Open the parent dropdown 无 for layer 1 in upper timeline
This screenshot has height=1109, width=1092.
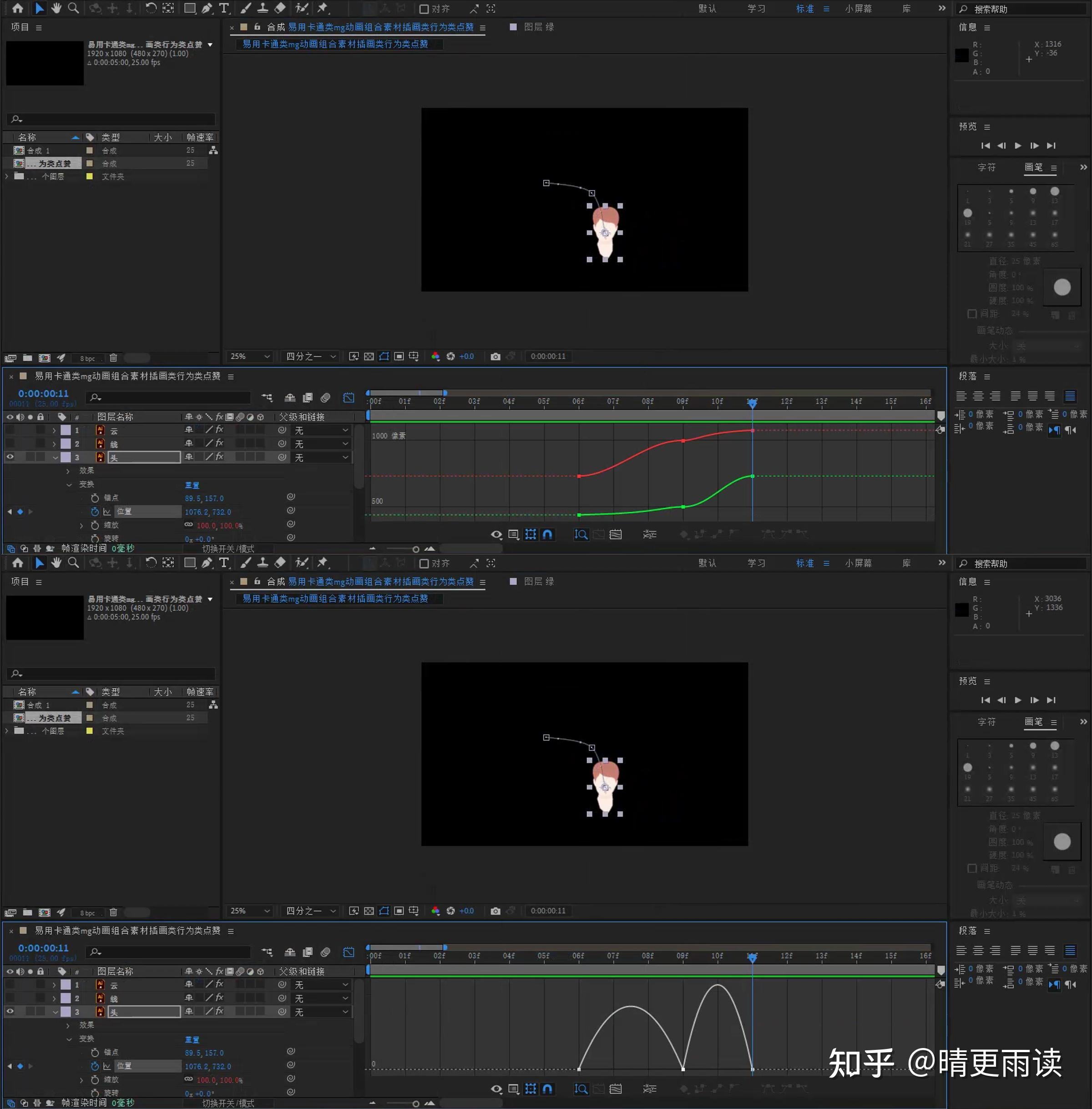coord(321,430)
